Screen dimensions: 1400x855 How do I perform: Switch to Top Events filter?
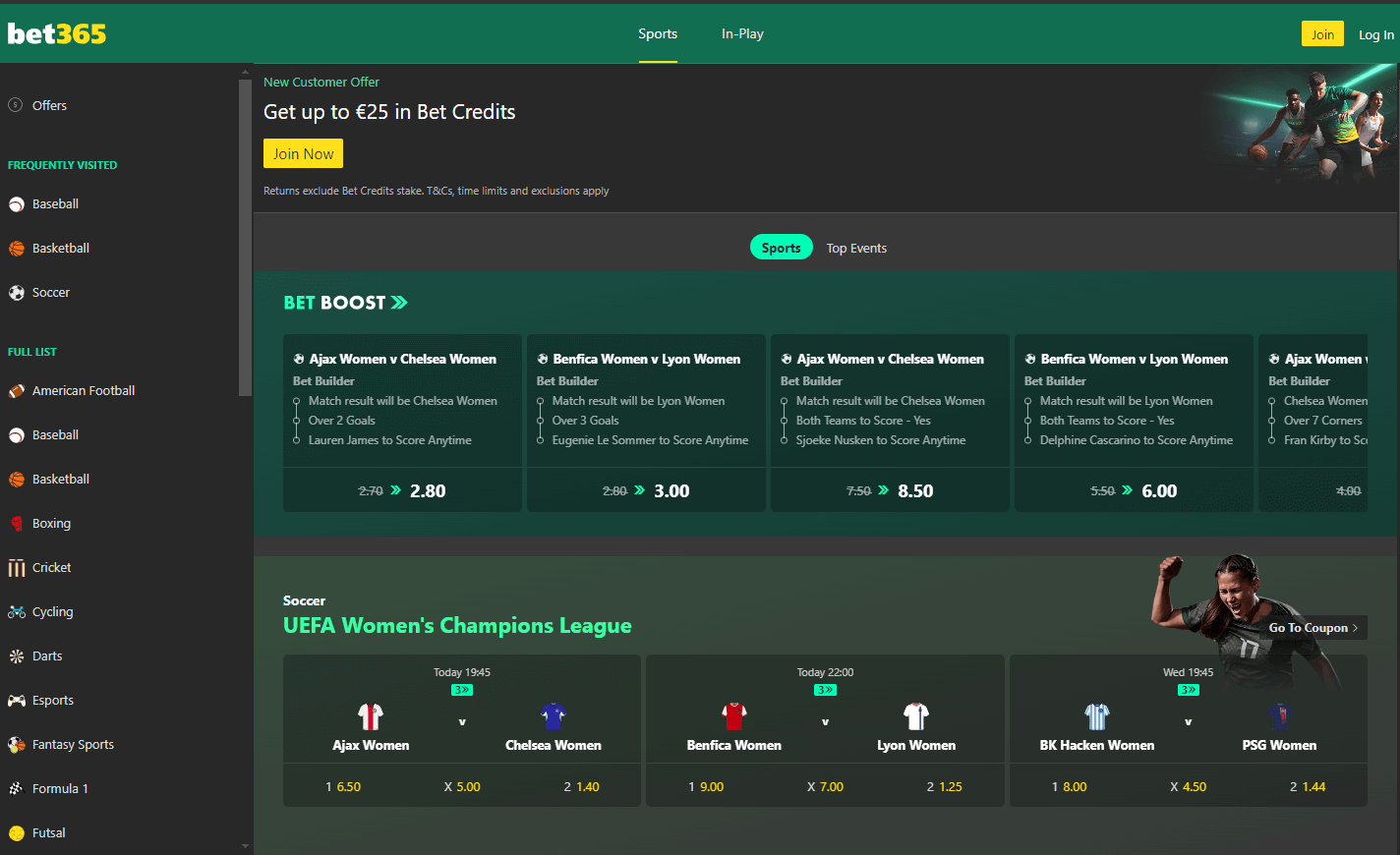[x=856, y=249]
